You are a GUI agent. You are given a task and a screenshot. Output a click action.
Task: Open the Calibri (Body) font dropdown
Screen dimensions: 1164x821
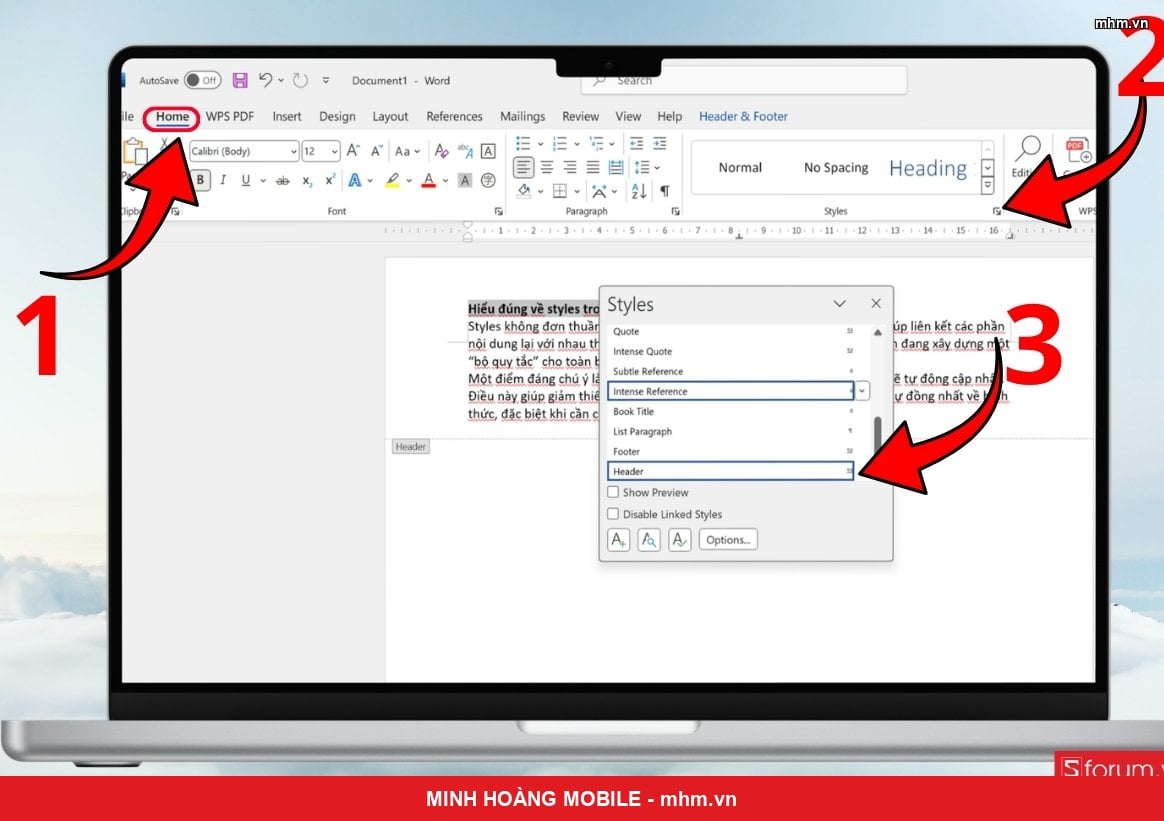(244, 151)
